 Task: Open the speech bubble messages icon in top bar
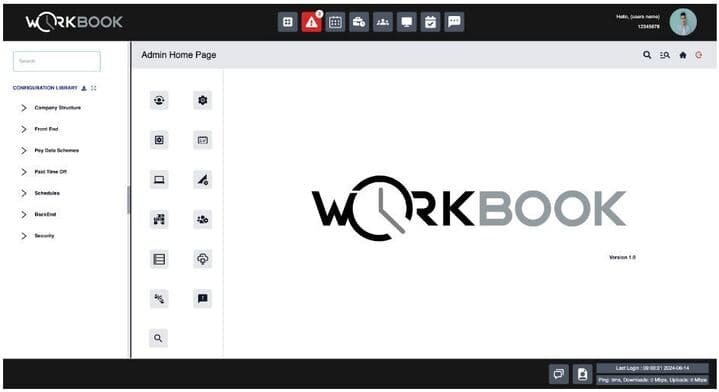(454, 22)
